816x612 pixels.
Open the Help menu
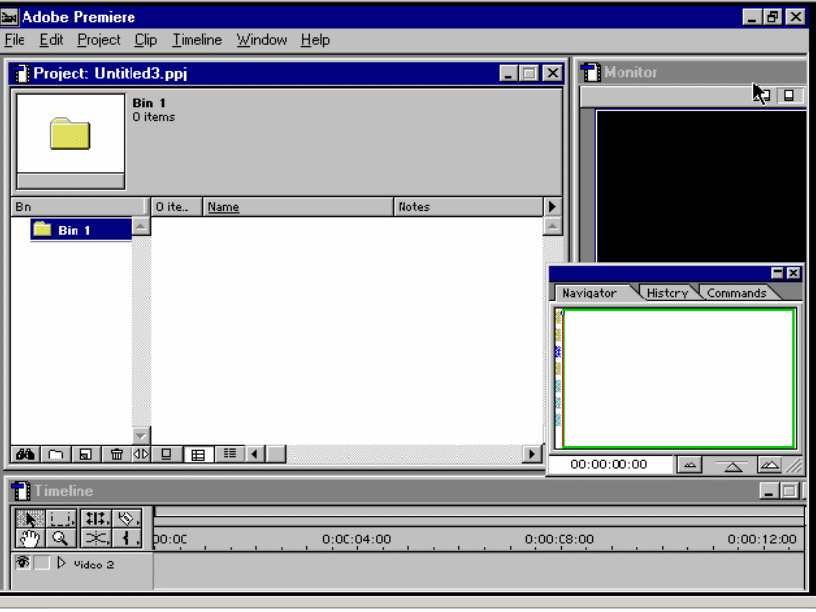(x=315, y=40)
